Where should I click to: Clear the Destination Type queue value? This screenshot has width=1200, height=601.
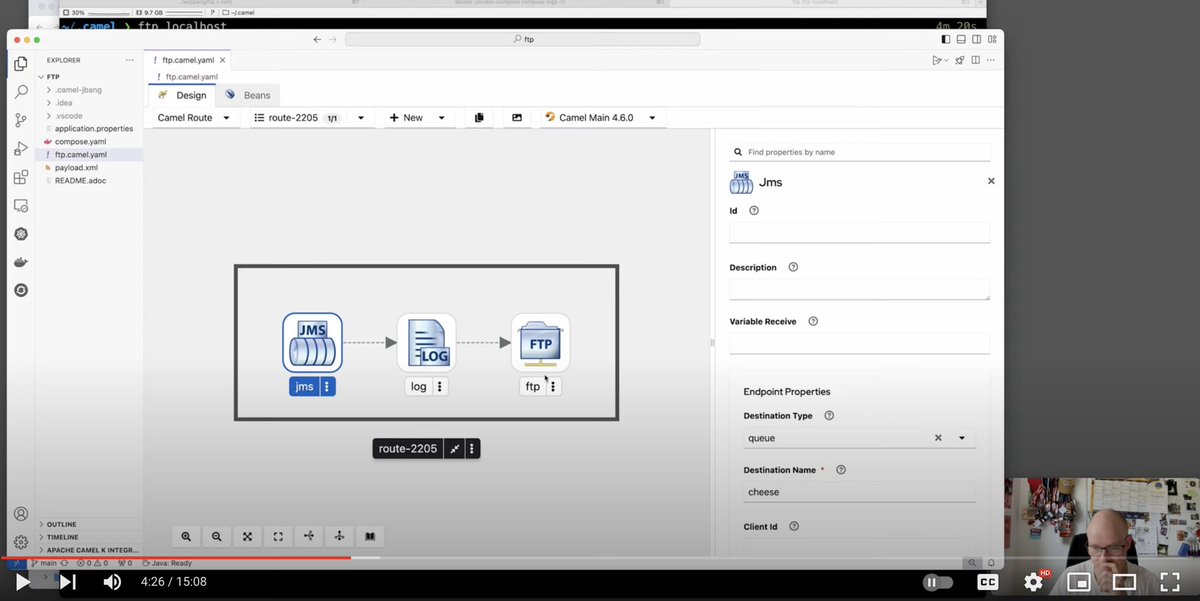pos(938,438)
